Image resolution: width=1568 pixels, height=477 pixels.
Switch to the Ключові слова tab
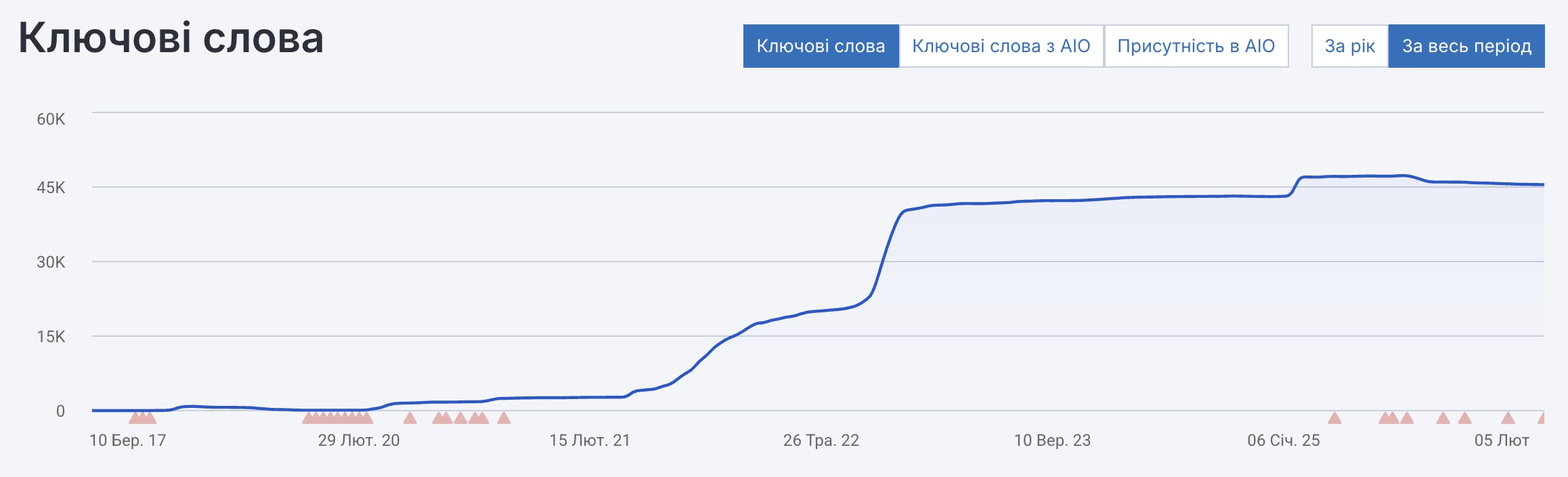821,46
